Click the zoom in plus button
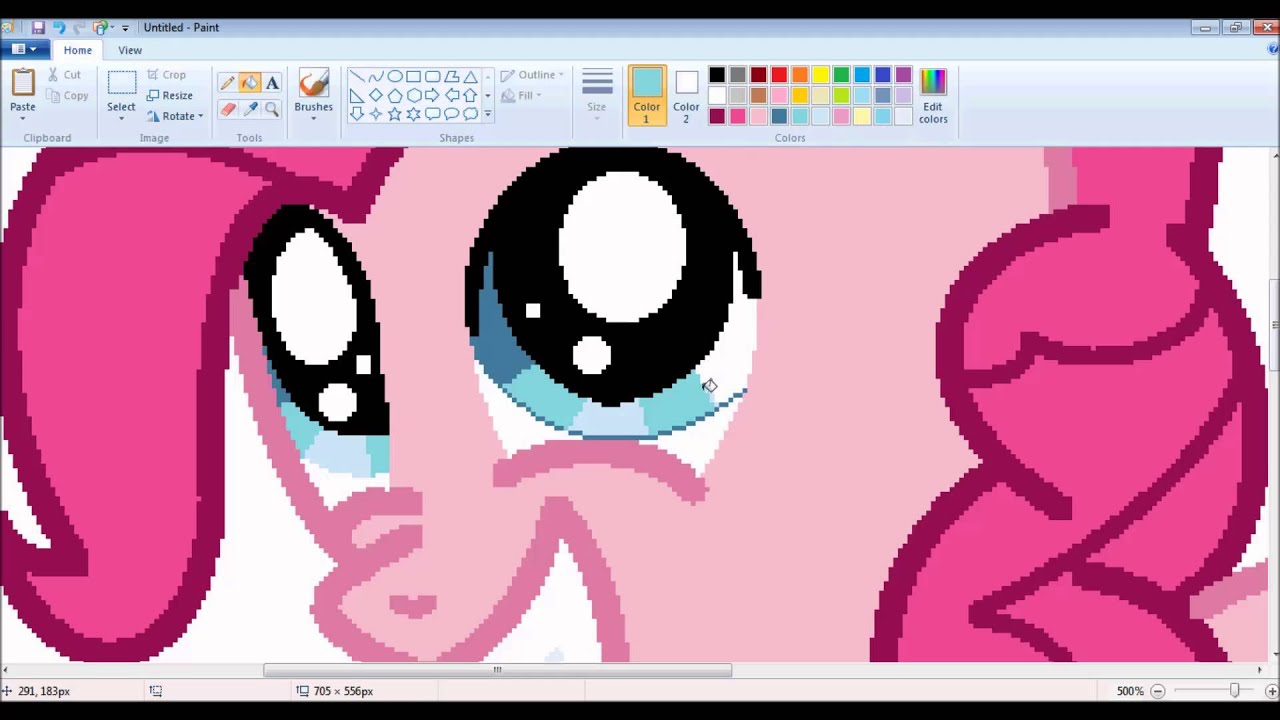 1271,691
